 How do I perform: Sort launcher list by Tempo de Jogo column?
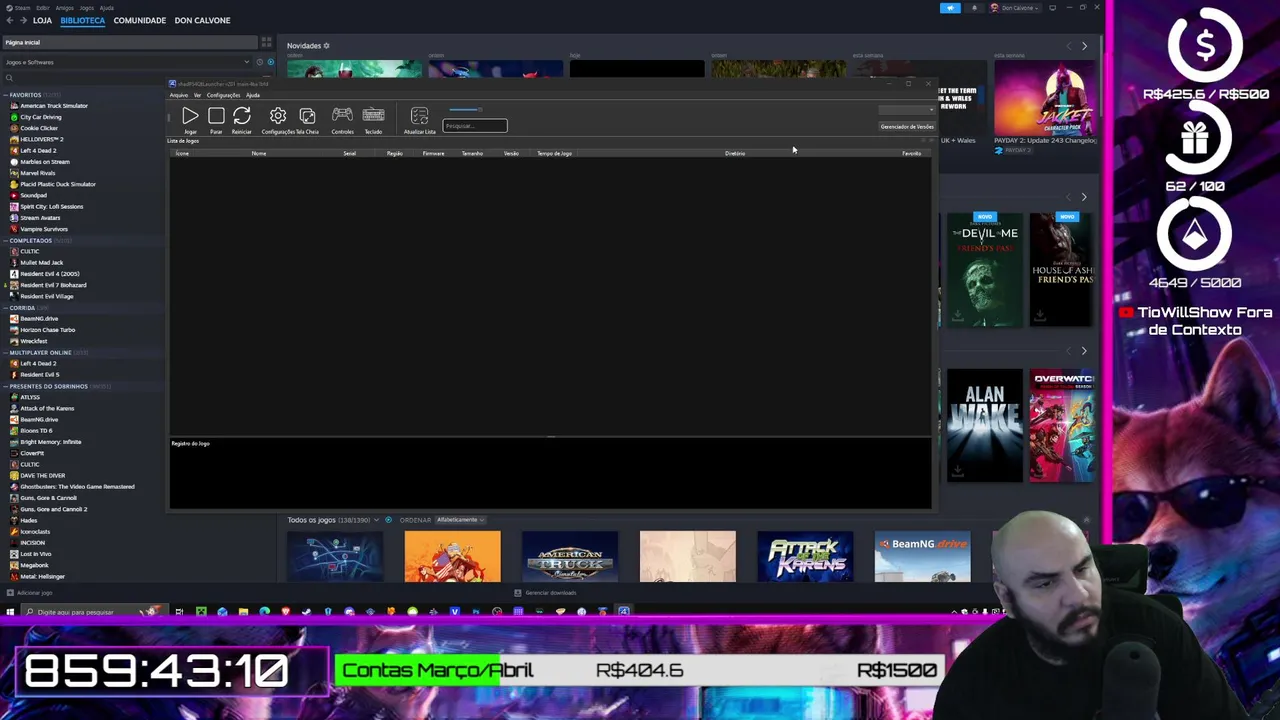pos(554,153)
